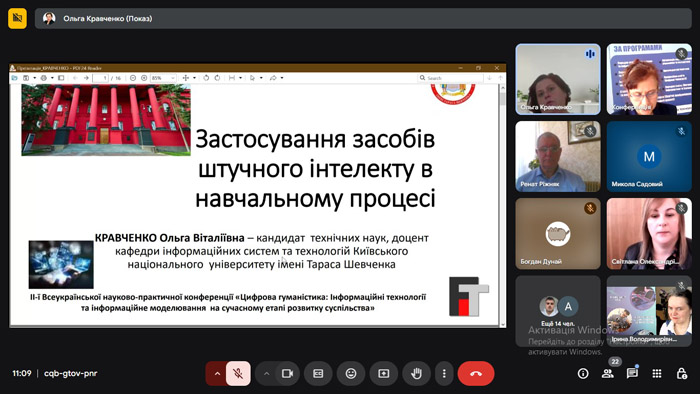This screenshot has height=394, width=700.
Task: Click the PDF reader Search field
Action: [451, 78]
